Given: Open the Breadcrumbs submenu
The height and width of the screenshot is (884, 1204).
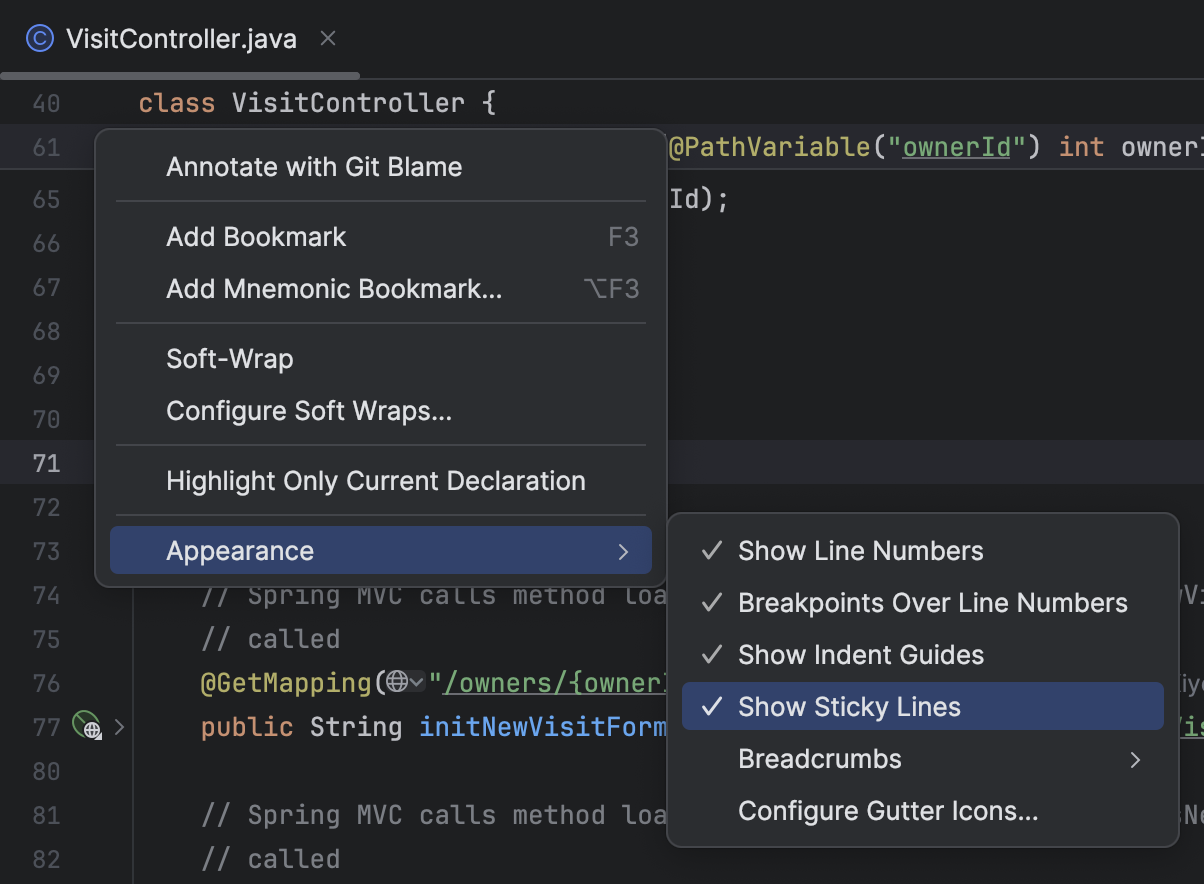Looking at the screenshot, I should 819,758.
